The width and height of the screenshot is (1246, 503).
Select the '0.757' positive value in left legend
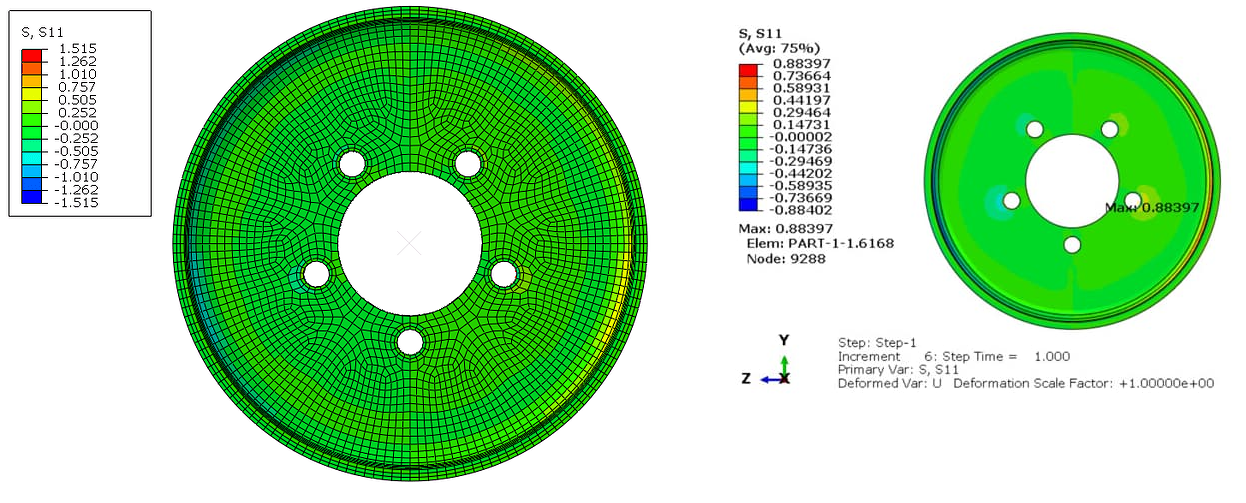[x=77, y=89]
